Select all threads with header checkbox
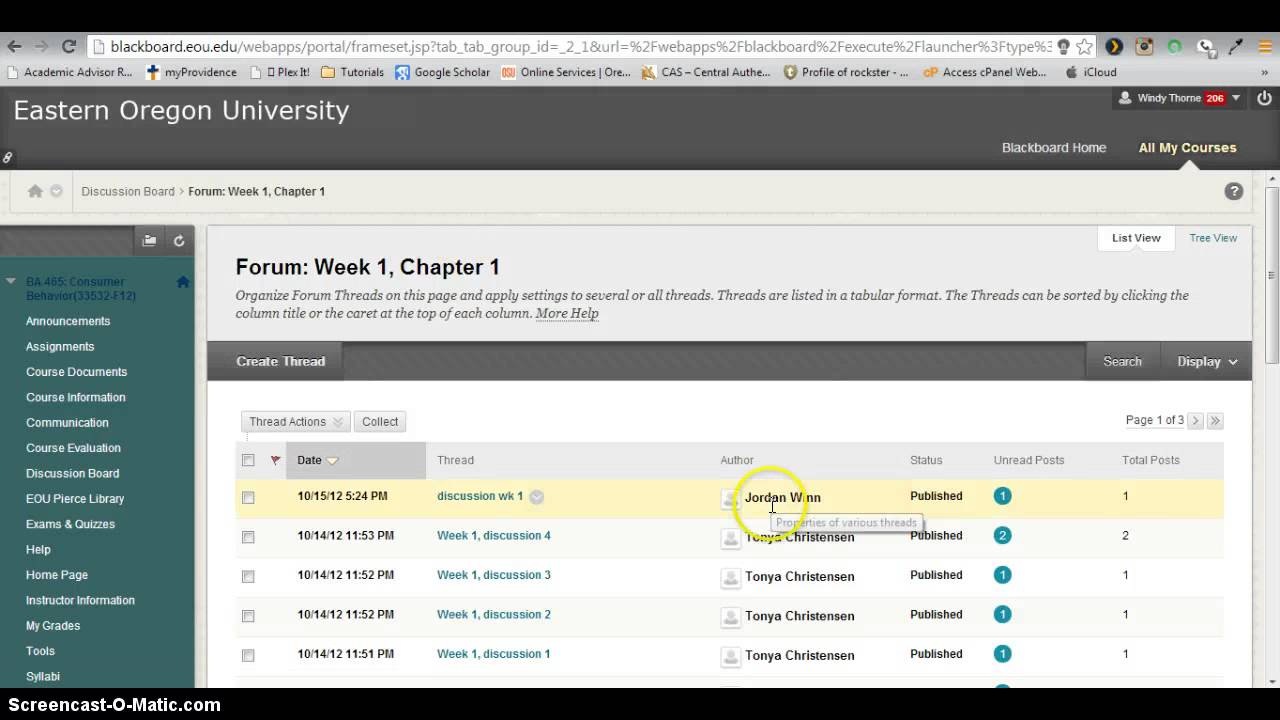The image size is (1280, 720). tap(248, 460)
